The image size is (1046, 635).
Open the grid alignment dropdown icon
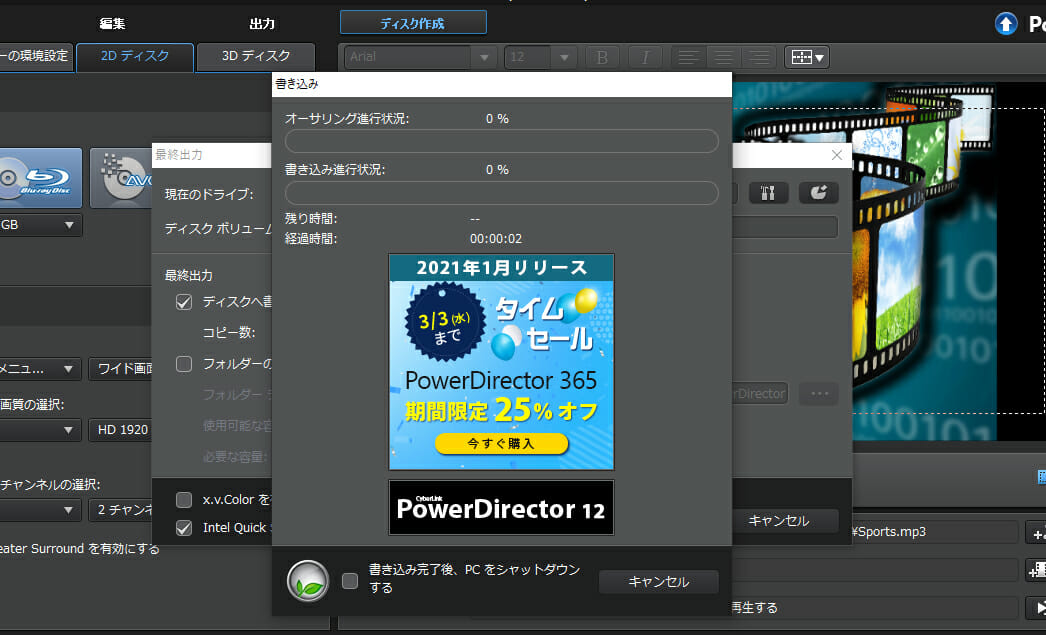point(807,57)
